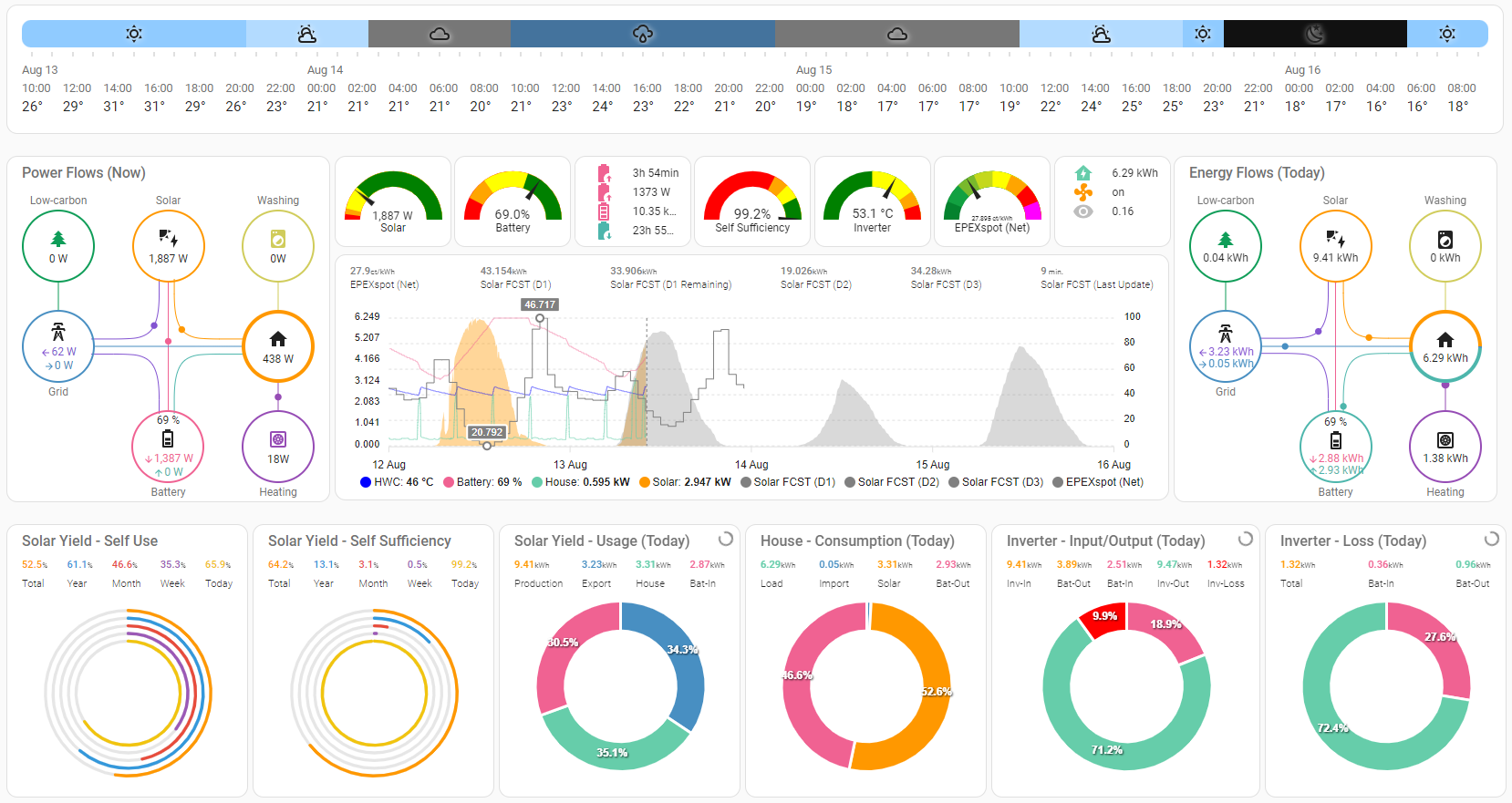Viewport: 1512px width, 803px height.
Task: Toggle the Solar FCST (D1) legend series
Action: click(x=788, y=482)
